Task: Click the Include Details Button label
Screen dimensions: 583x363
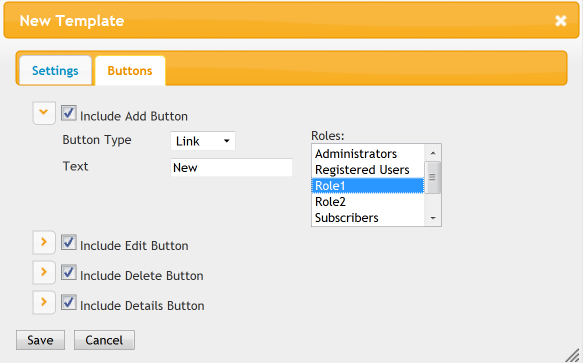Action: coord(142,306)
